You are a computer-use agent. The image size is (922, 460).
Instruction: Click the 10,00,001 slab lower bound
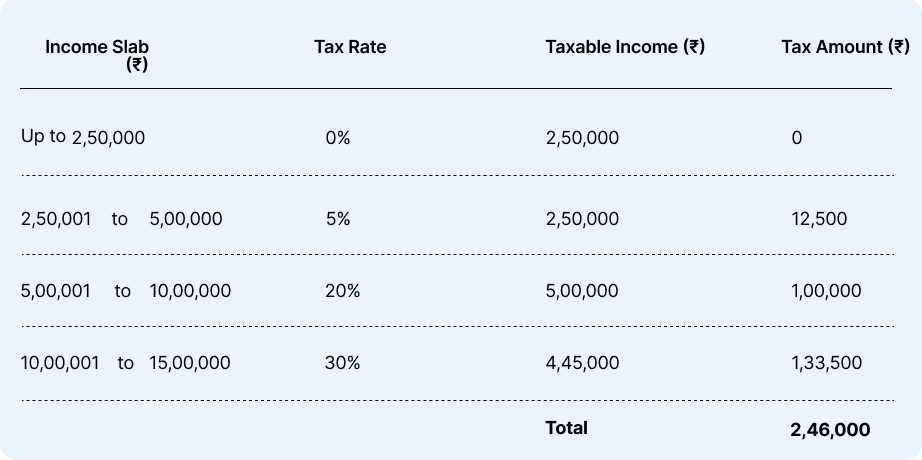pyautogui.click(x=60, y=363)
